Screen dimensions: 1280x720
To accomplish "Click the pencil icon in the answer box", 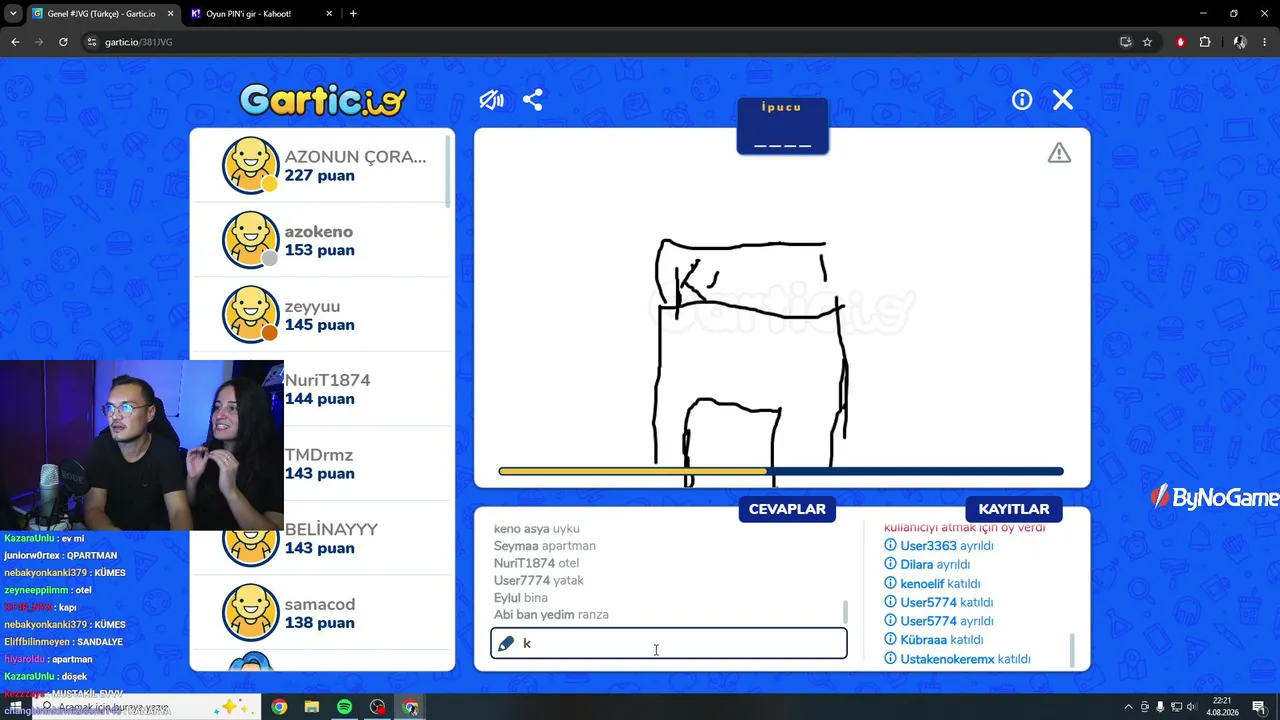I will coord(506,643).
